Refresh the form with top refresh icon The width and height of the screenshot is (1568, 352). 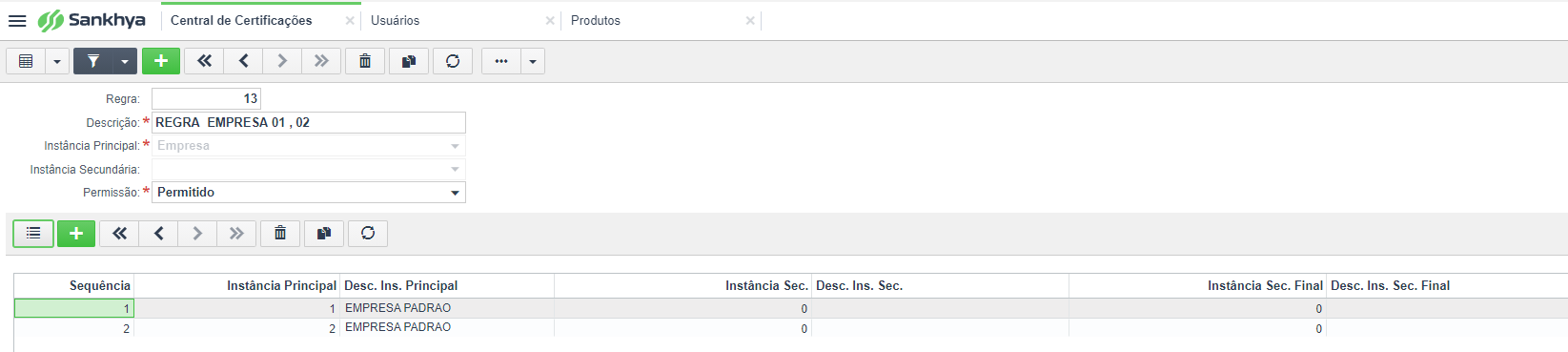(453, 61)
